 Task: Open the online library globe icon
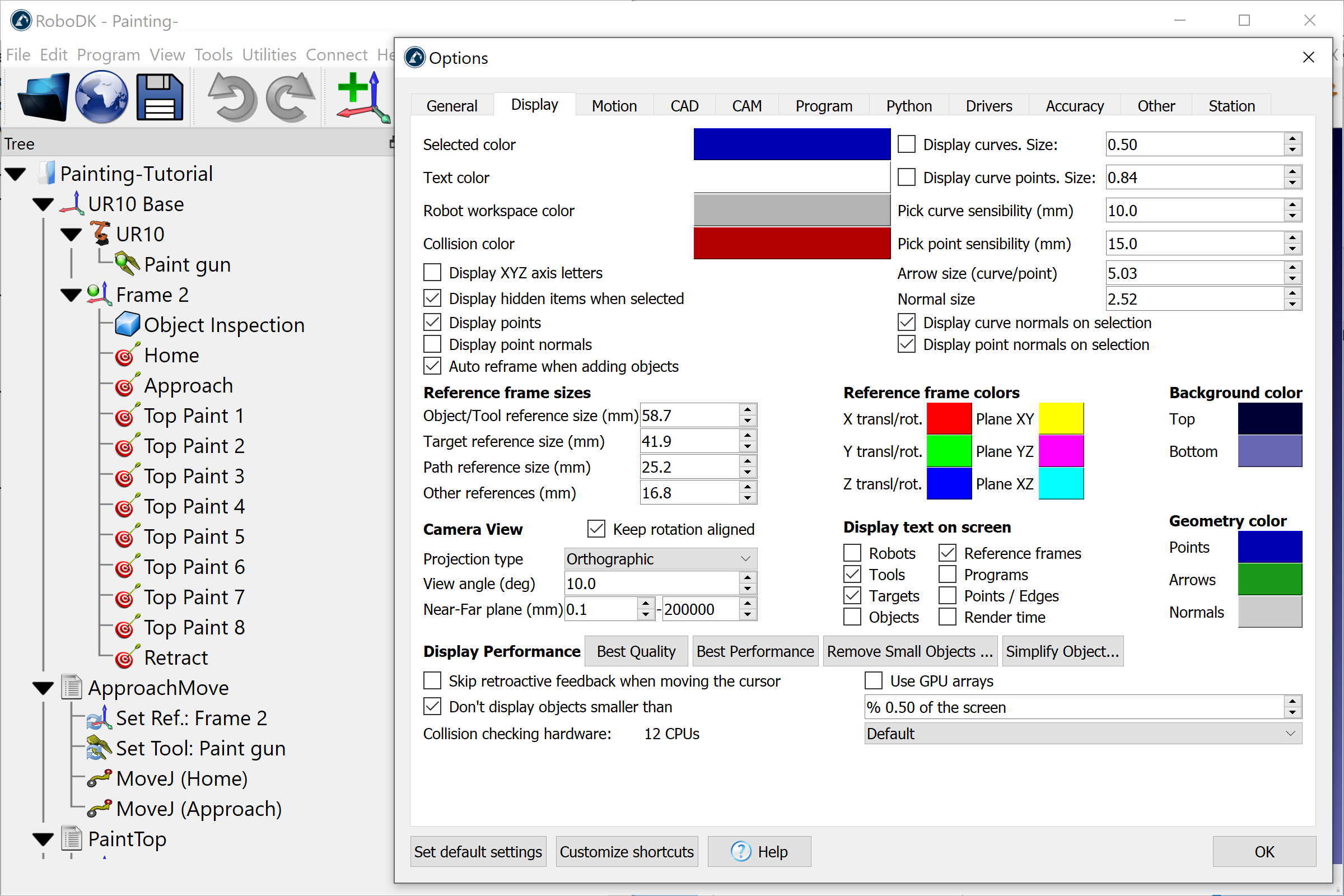pos(102,97)
